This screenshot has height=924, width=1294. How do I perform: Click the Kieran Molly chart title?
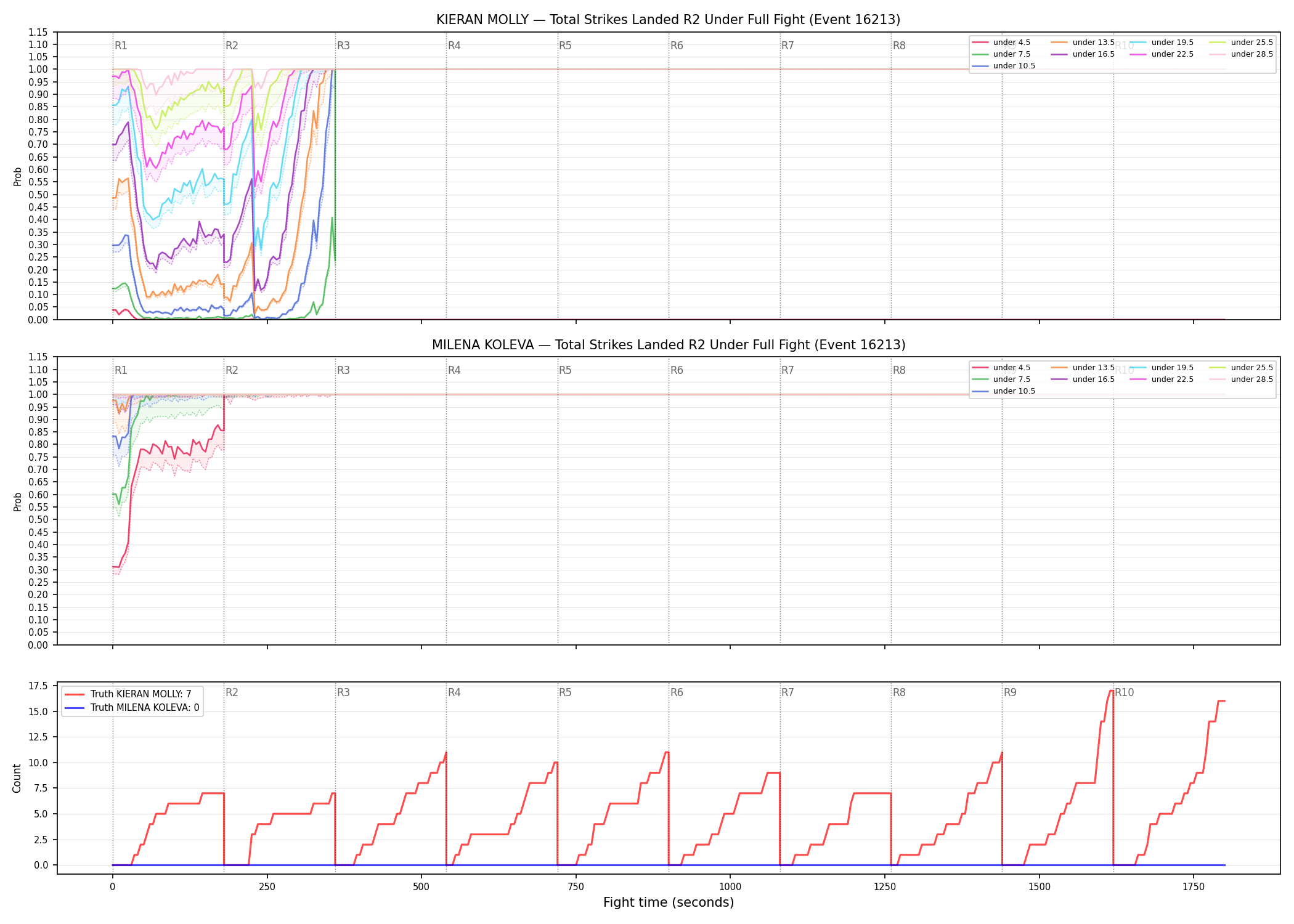(x=669, y=20)
